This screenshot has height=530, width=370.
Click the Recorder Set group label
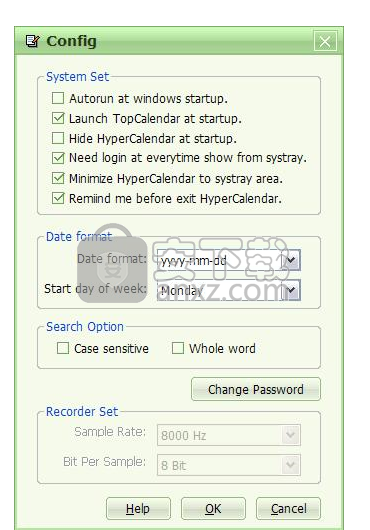click(82, 411)
